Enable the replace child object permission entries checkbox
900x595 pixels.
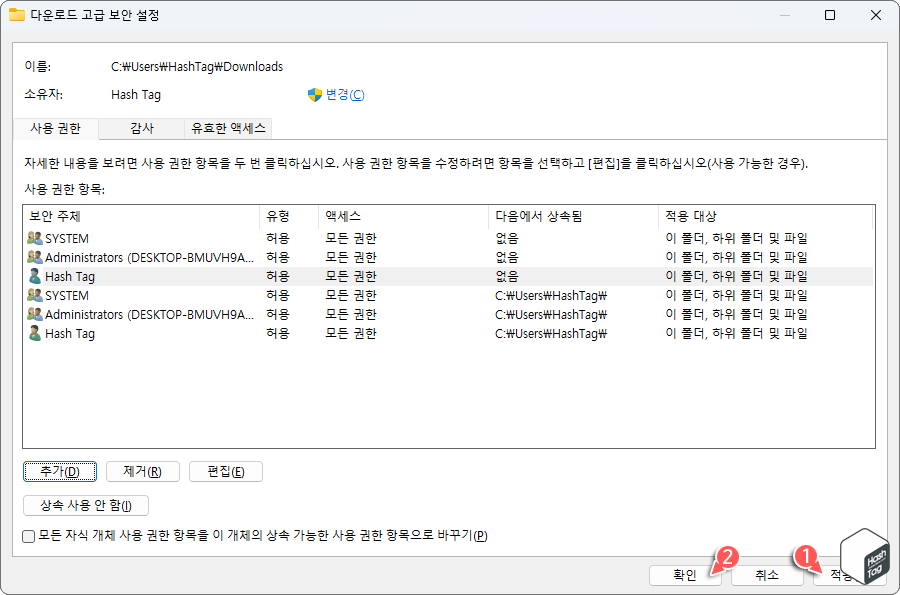(28, 536)
